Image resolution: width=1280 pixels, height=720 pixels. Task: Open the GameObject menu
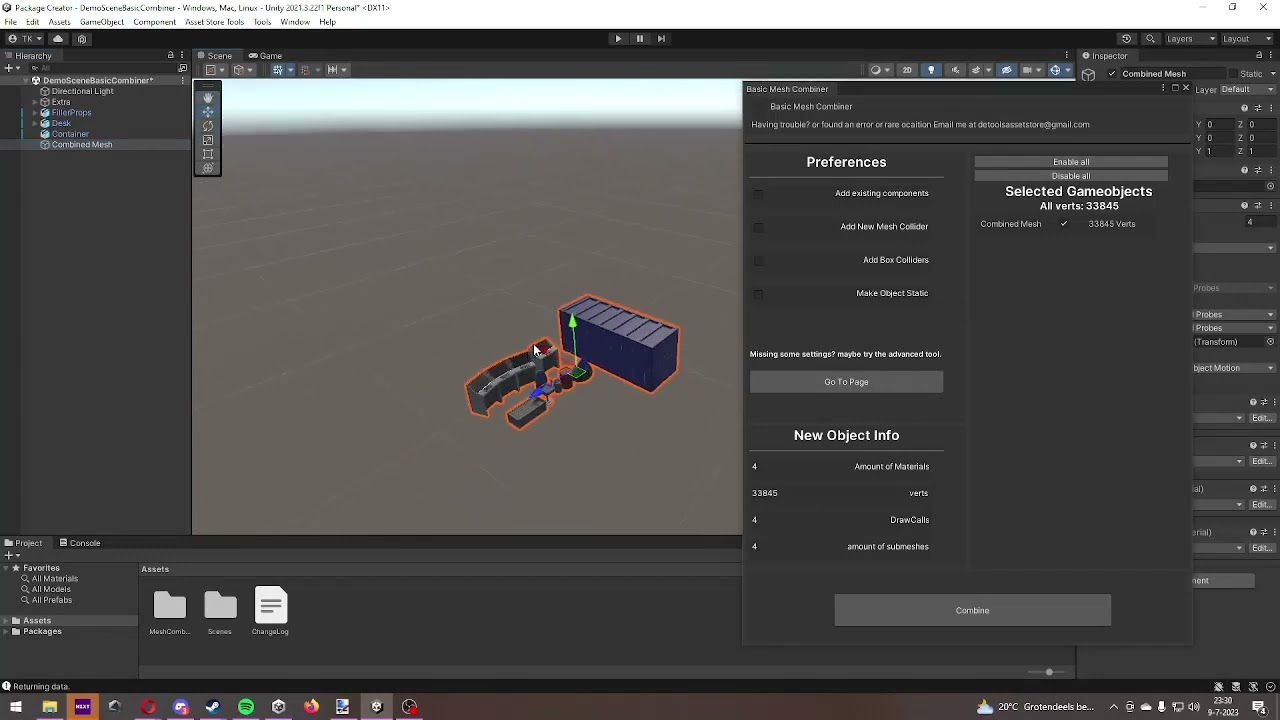102,22
